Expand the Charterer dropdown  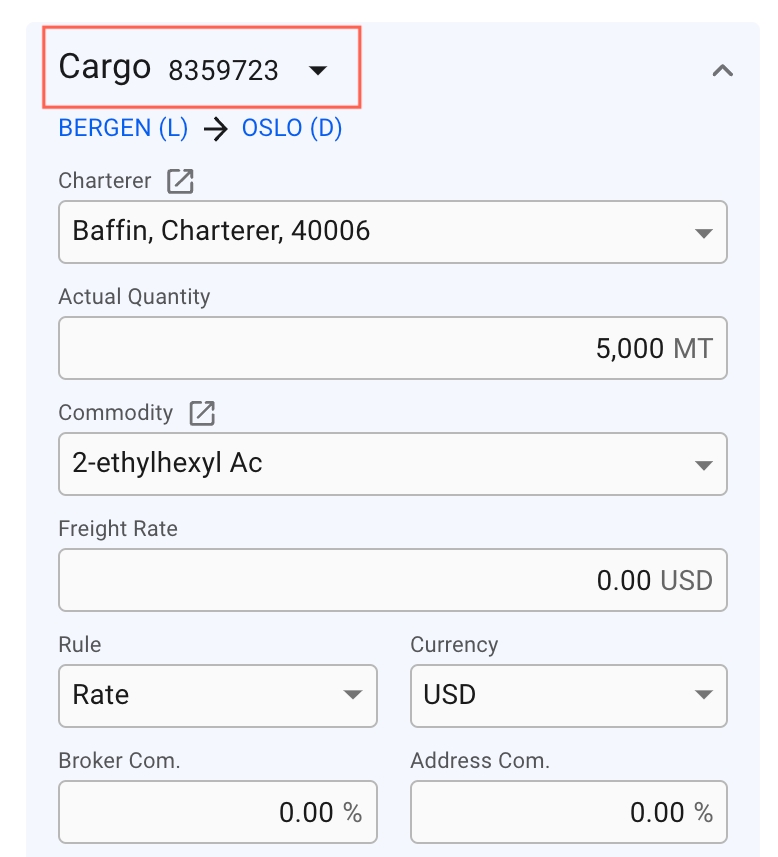pyautogui.click(x=702, y=233)
